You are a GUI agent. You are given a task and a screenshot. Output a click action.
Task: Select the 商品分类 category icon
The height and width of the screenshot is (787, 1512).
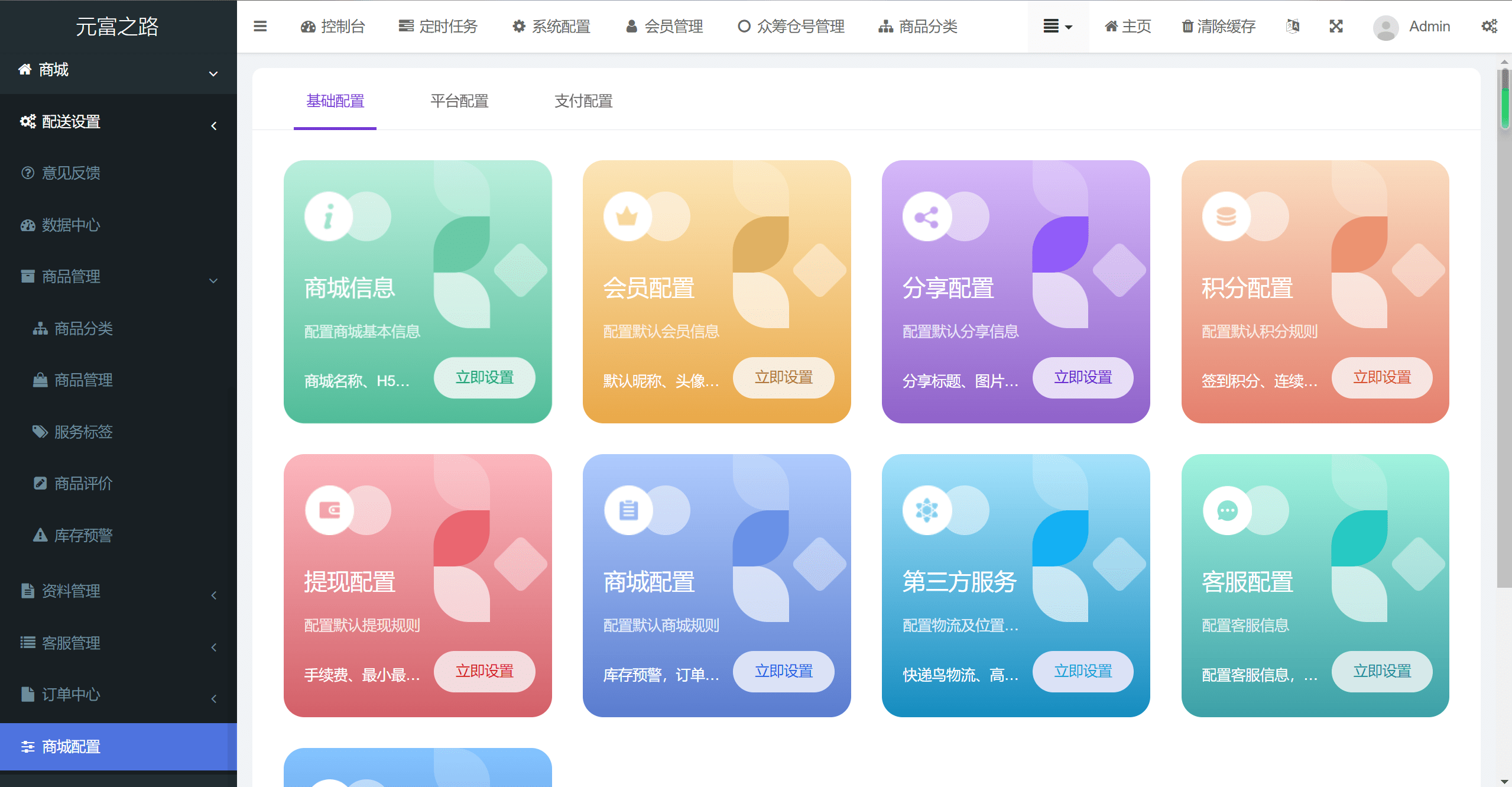[x=886, y=26]
